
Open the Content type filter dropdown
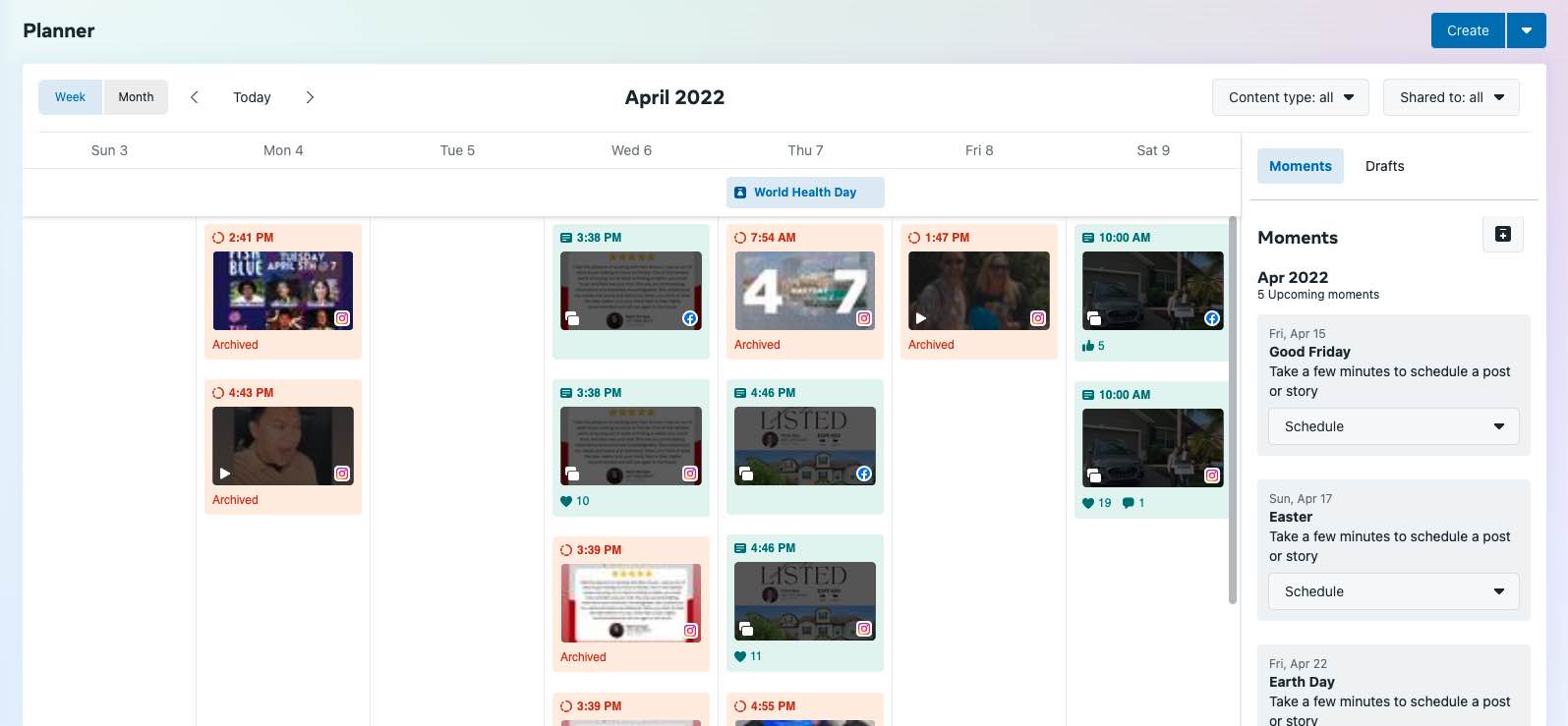(x=1290, y=97)
